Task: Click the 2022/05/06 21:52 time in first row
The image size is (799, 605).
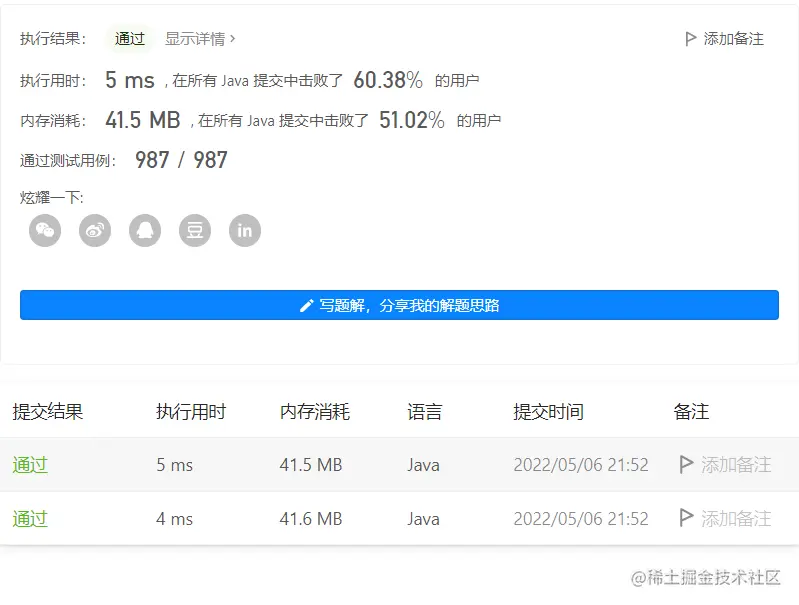Action: [x=581, y=465]
